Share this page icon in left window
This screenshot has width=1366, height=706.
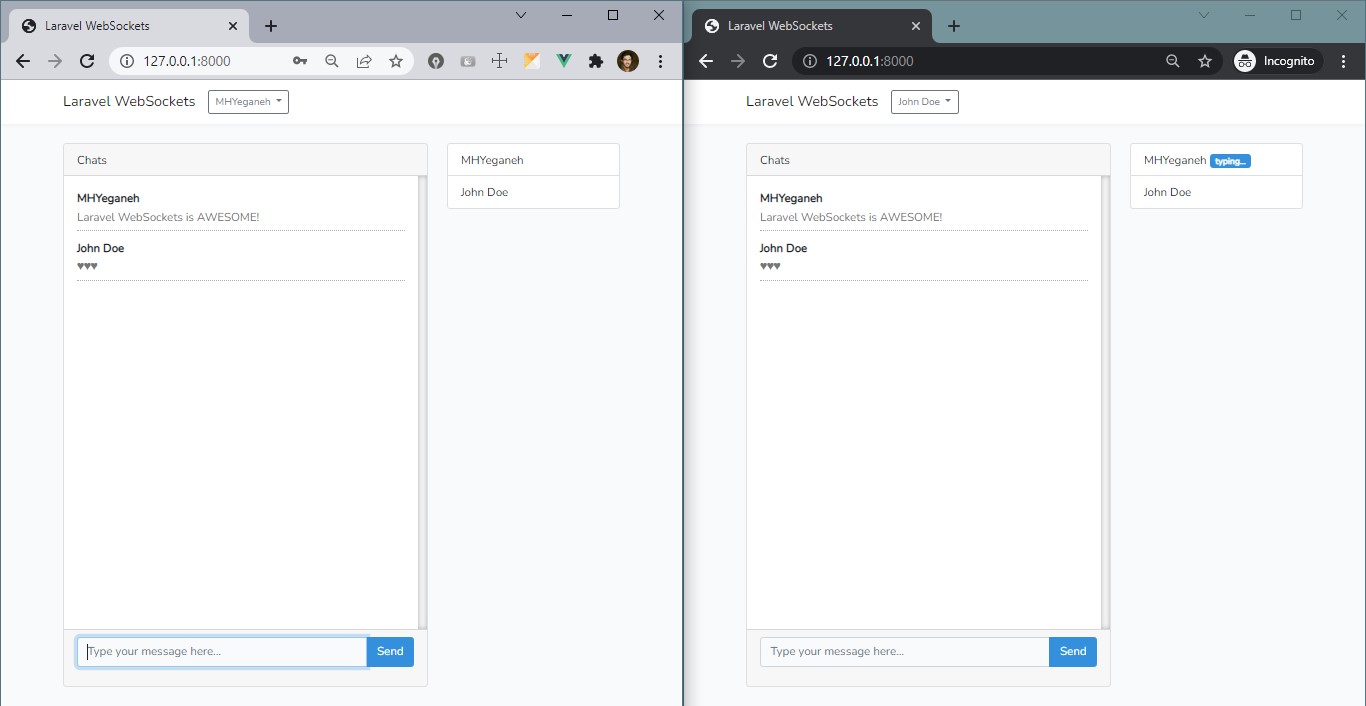tap(364, 61)
